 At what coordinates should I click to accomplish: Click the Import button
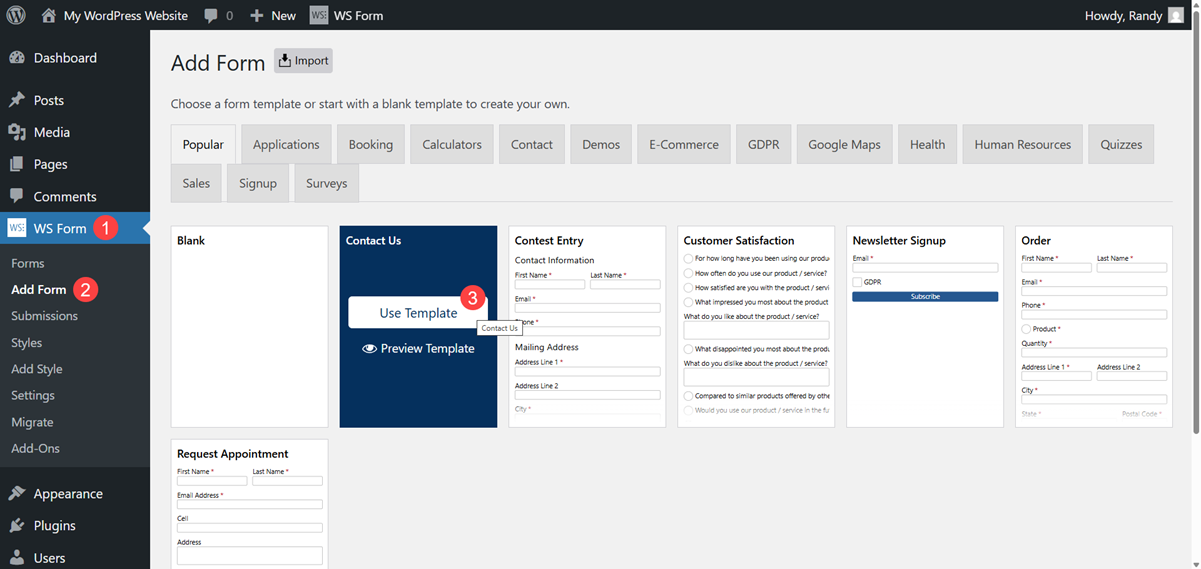[303, 60]
